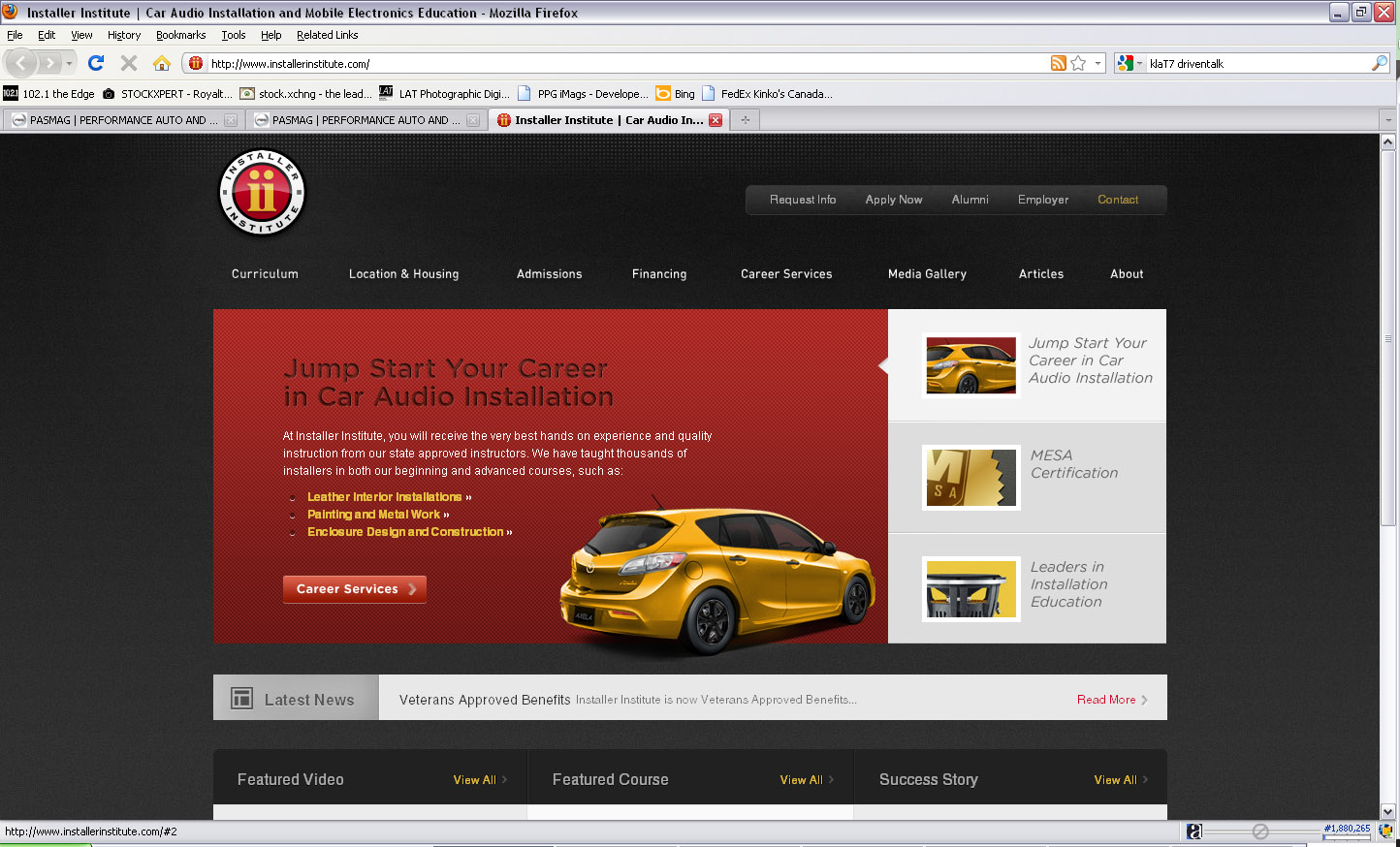Image resolution: width=1400 pixels, height=847 pixels.
Task: Click the search magnifier icon
Action: 1380,63
